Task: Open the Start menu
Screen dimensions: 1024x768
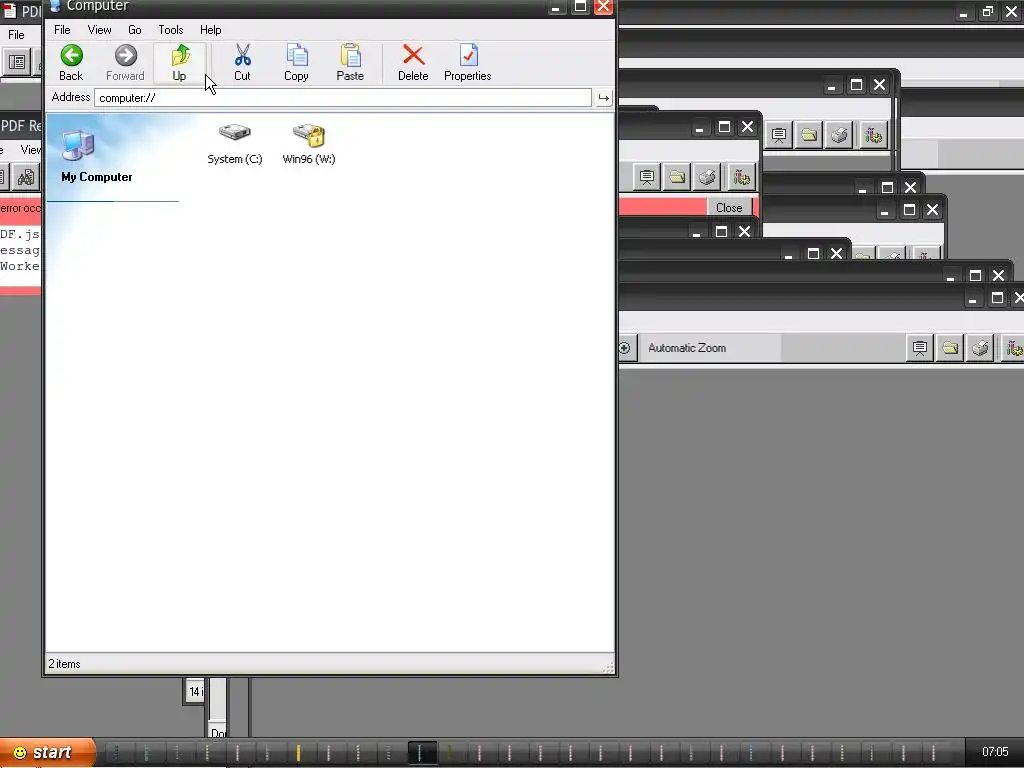Action: pyautogui.click(x=47, y=752)
